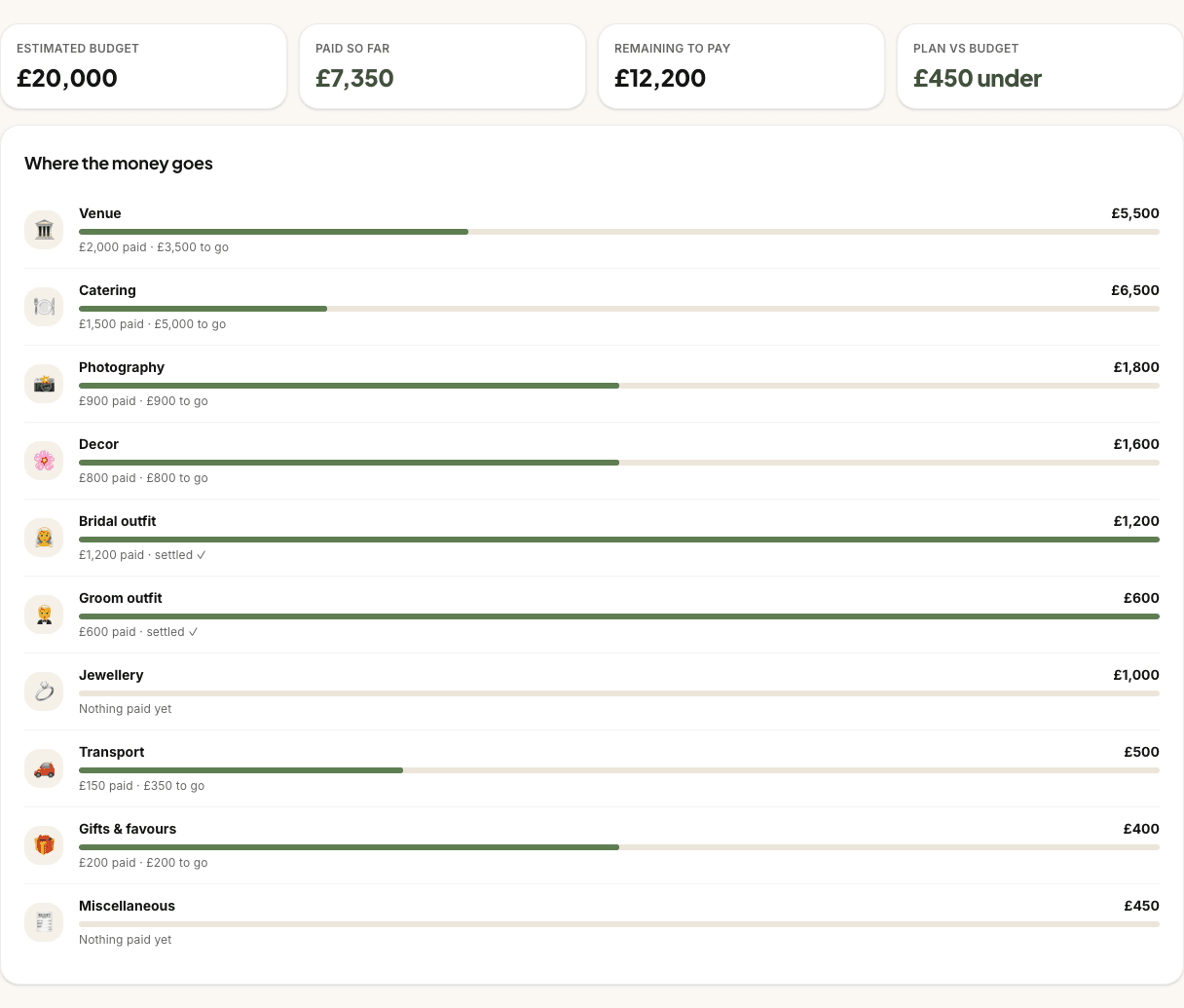Click the empty Jewellery progress bar

pos(619,693)
